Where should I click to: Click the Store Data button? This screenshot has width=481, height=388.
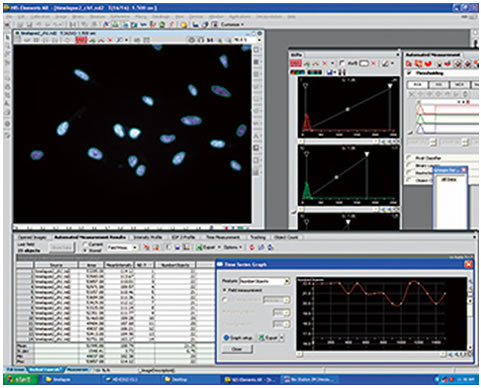[x=61, y=247]
